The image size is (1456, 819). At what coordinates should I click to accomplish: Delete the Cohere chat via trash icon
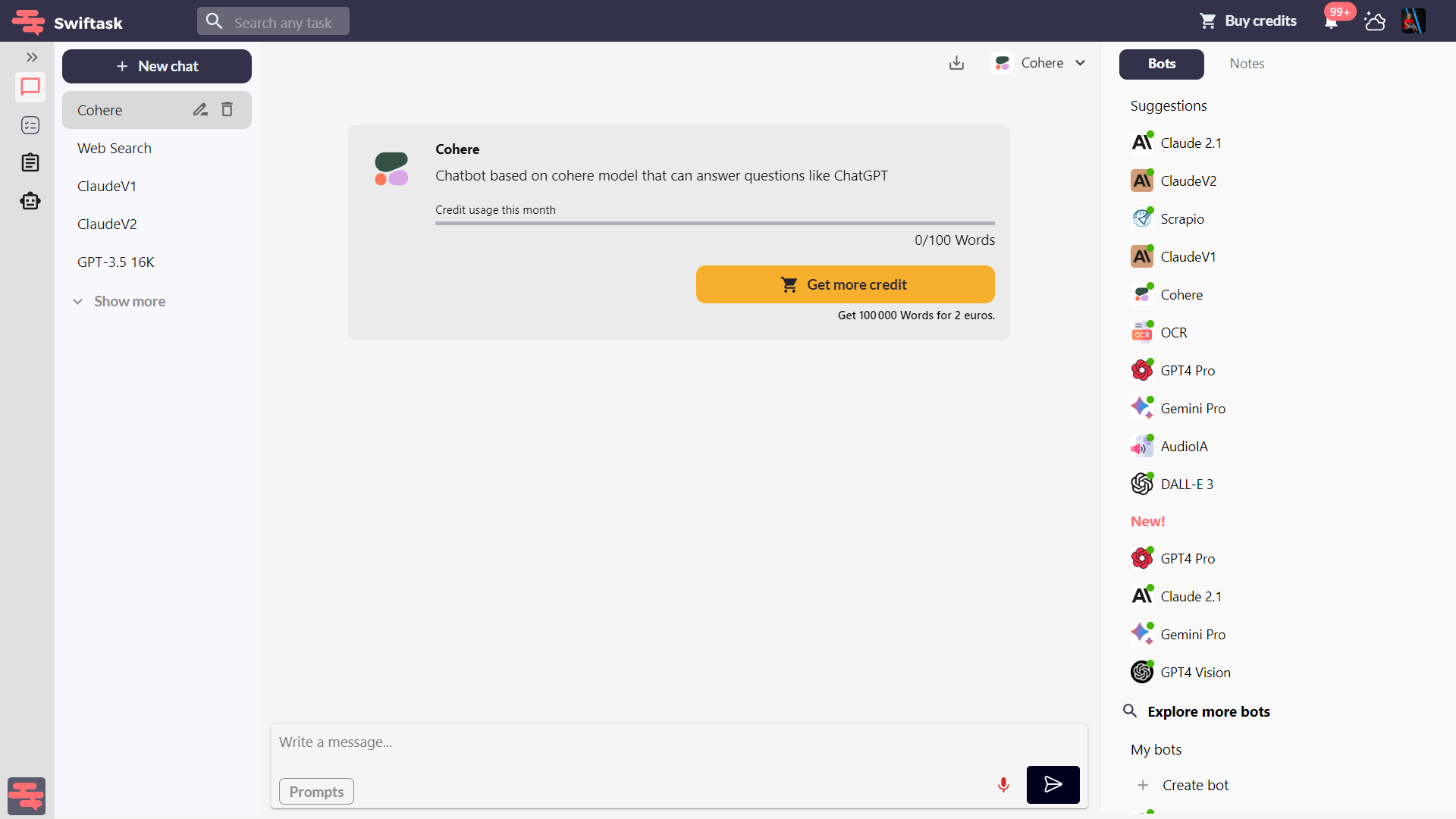[226, 109]
